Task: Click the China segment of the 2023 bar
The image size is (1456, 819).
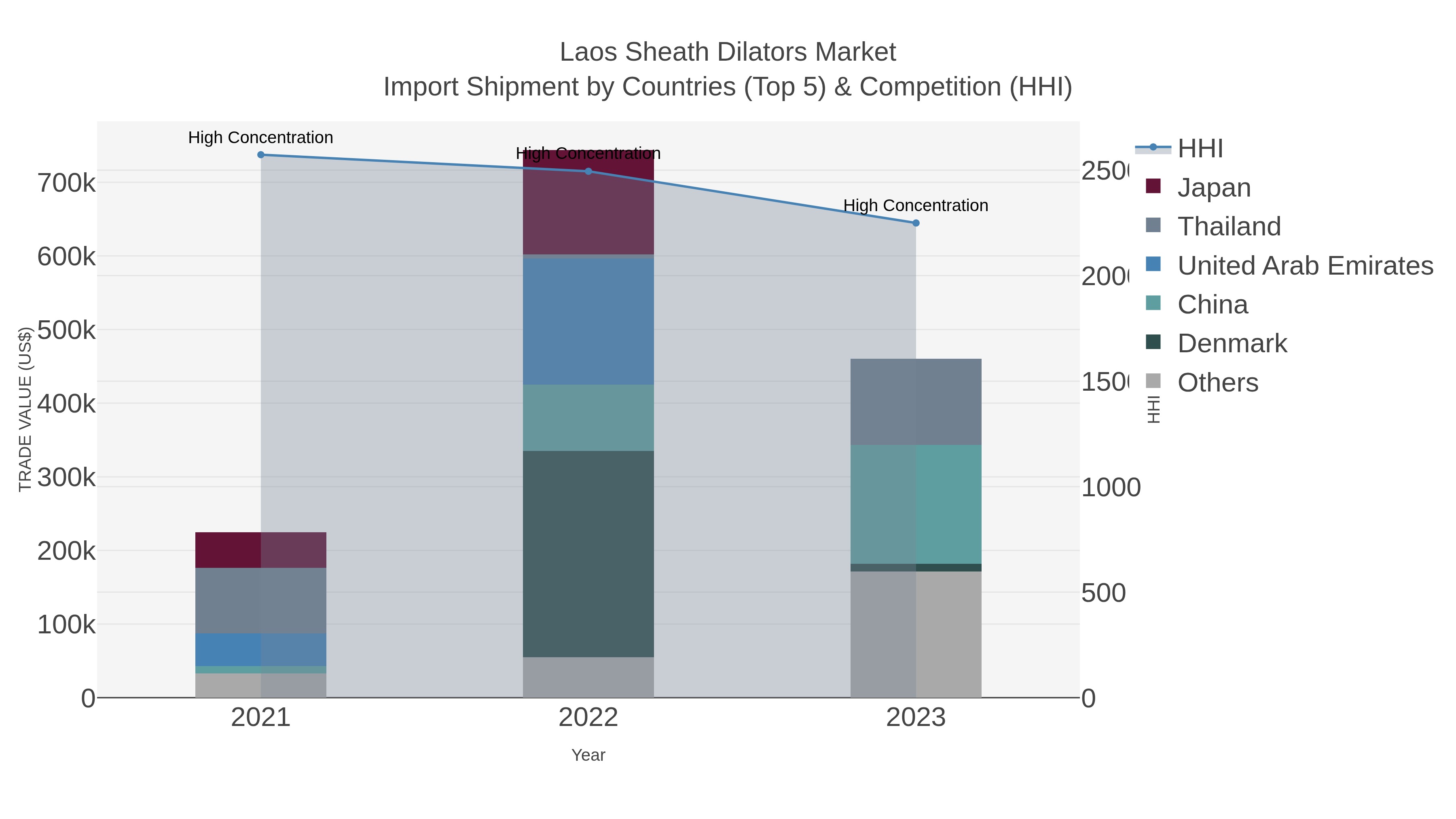Action: pos(916,504)
